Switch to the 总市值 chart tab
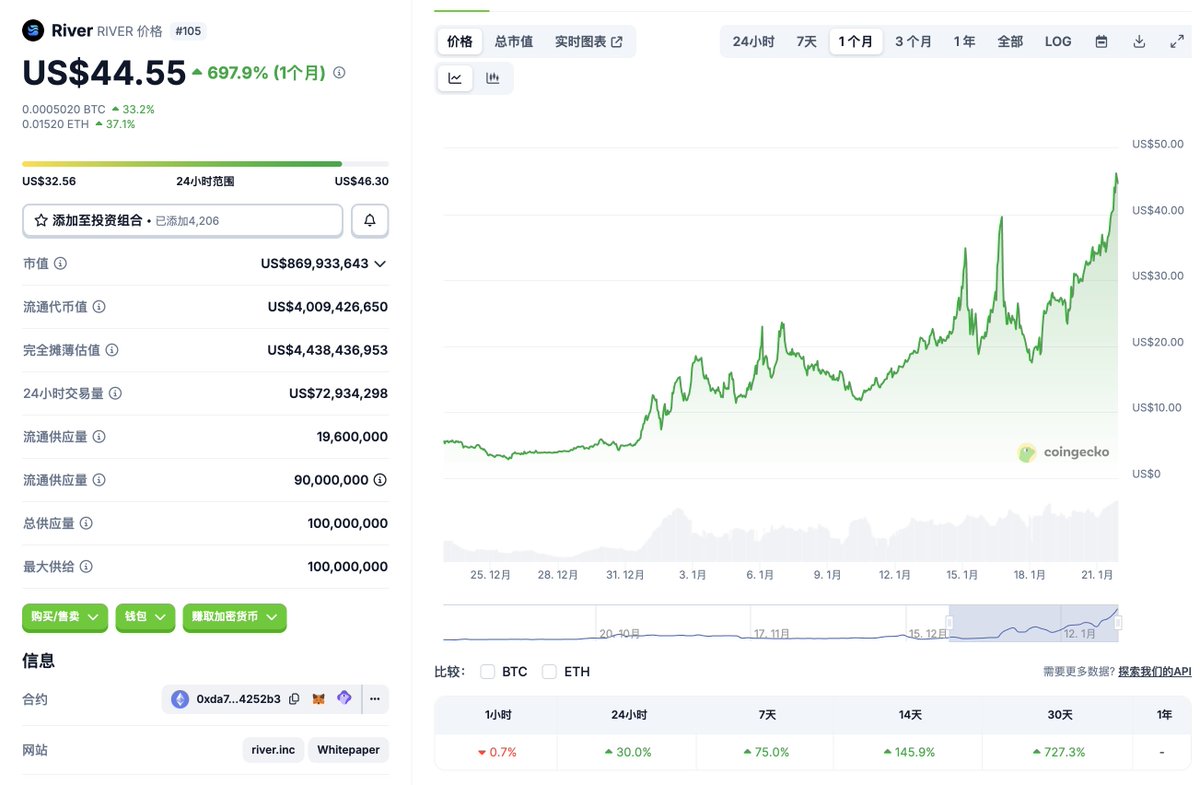 (514, 42)
